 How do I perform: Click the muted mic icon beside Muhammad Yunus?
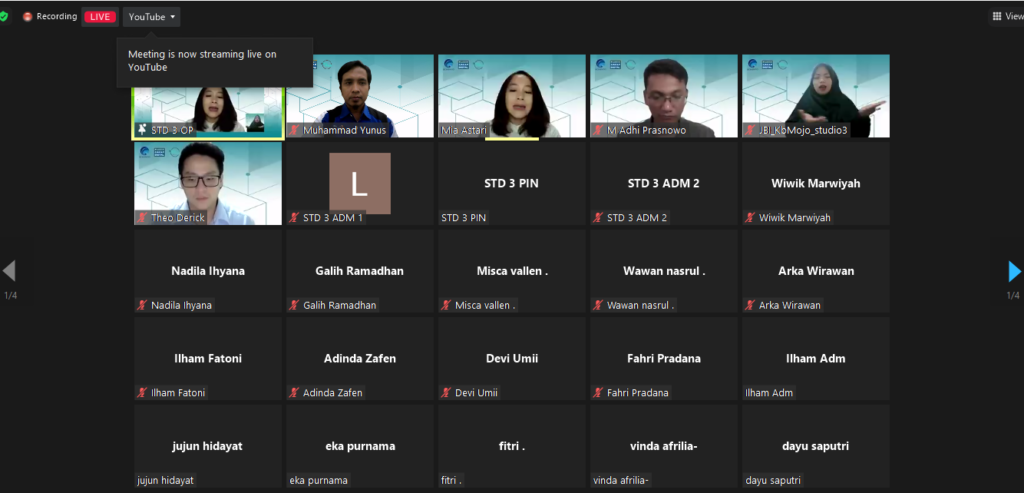click(x=294, y=130)
